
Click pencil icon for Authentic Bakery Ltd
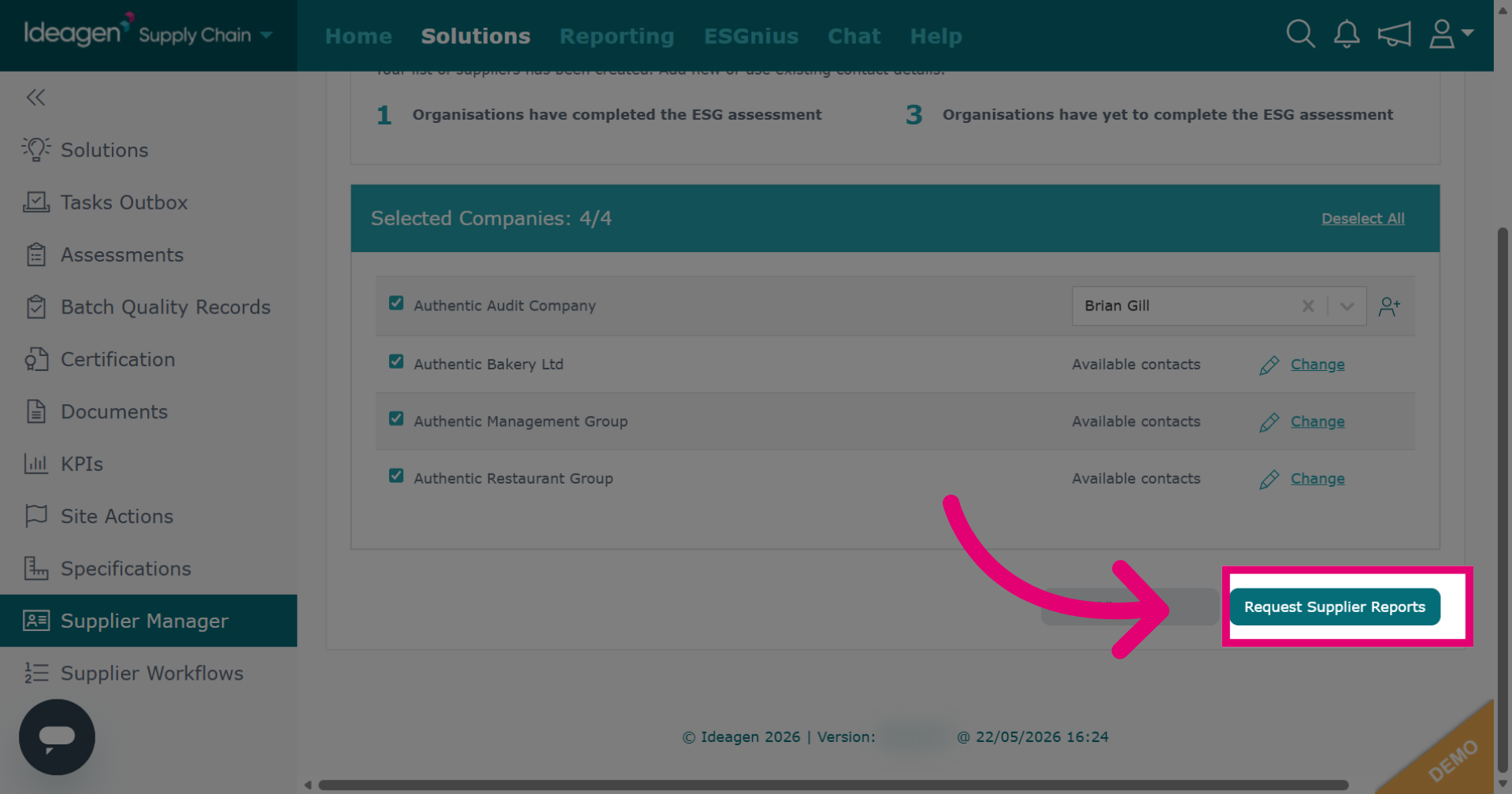tap(1269, 365)
